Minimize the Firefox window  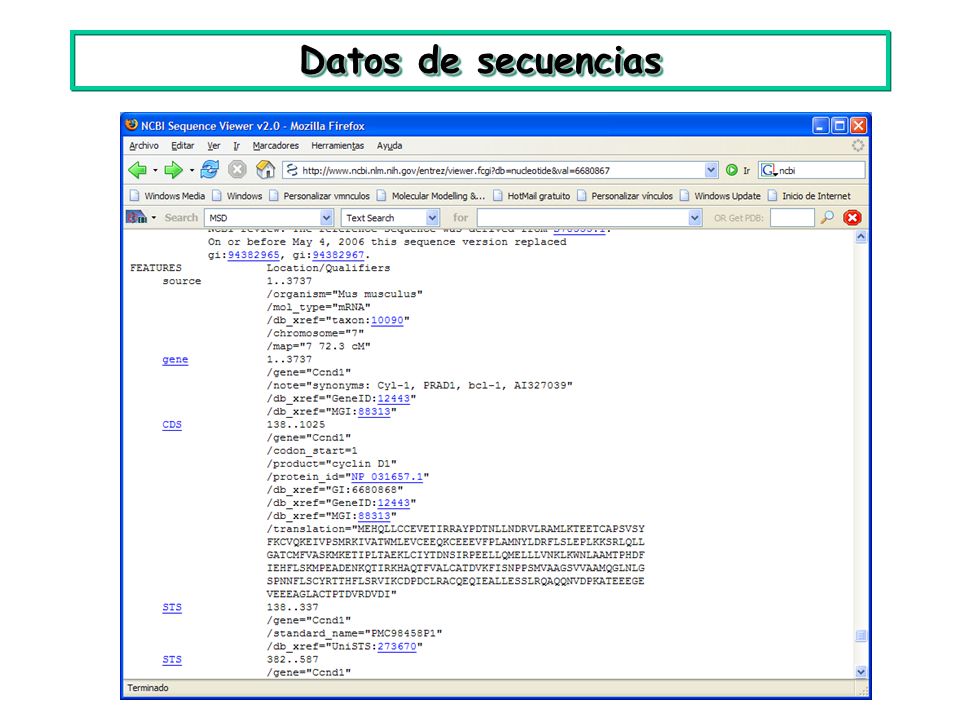820,126
